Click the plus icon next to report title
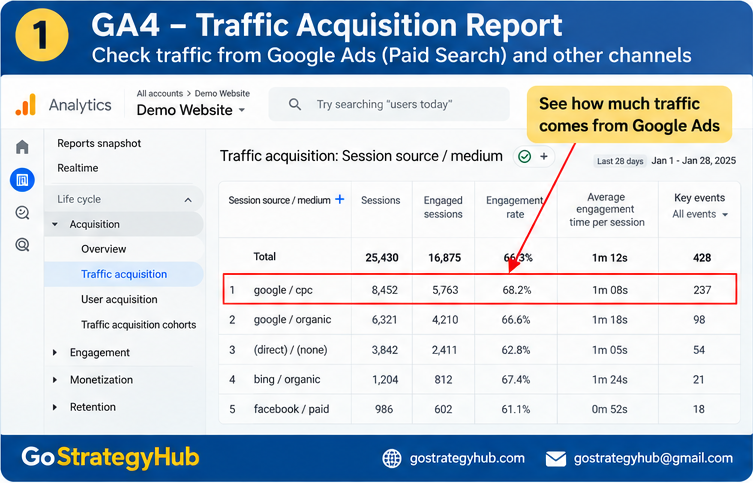Viewport: 753px width, 483px height. (x=544, y=156)
